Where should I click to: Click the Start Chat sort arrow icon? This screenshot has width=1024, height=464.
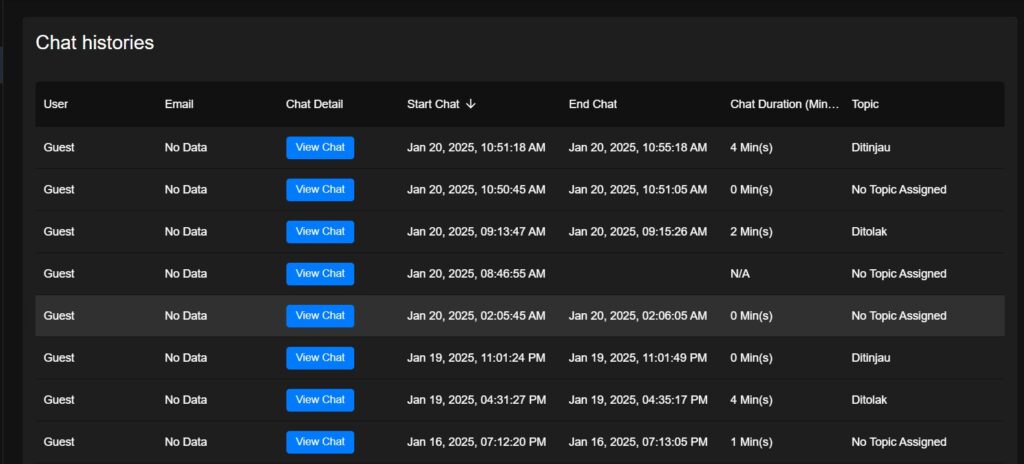pos(471,104)
